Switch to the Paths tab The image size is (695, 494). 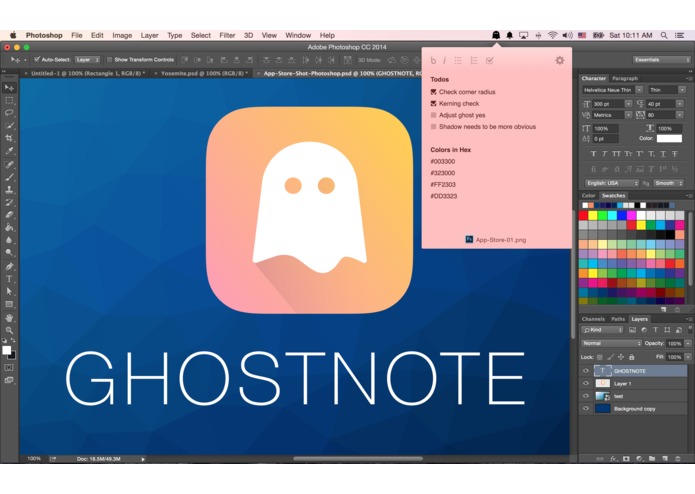click(618, 319)
